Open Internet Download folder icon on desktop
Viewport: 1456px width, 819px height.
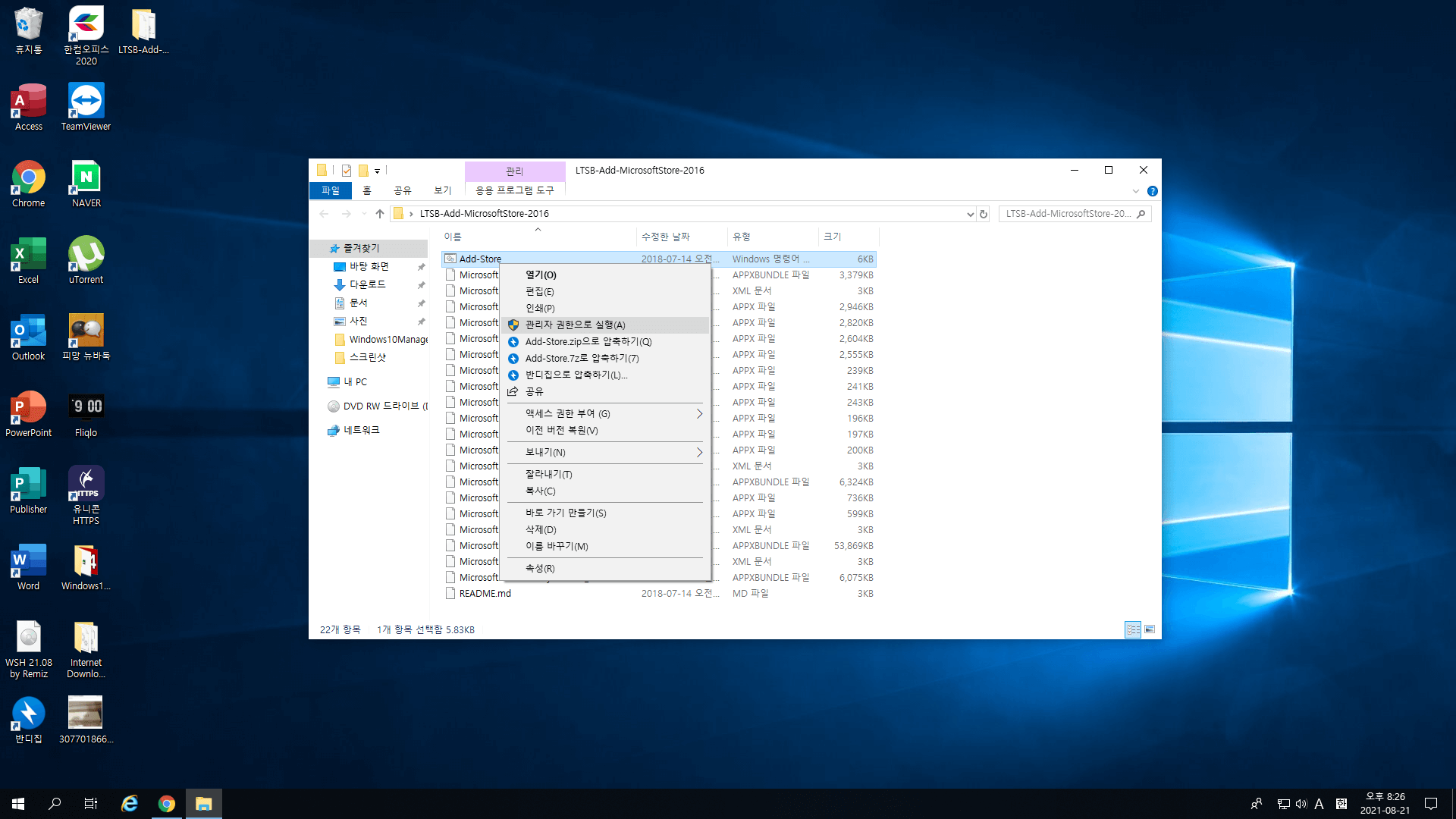click(x=86, y=648)
